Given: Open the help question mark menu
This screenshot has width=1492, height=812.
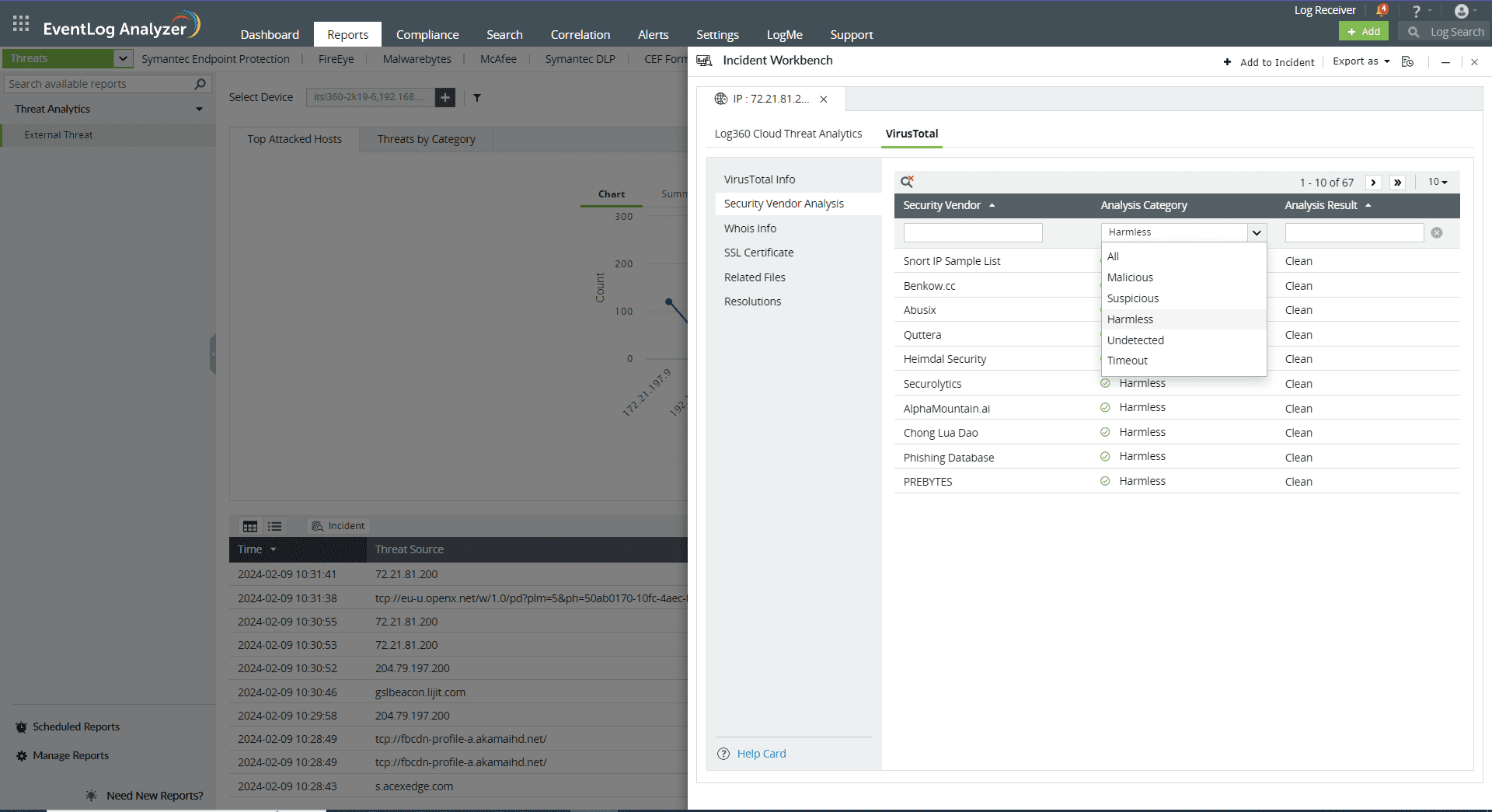Looking at the screenshot, I should [1416, 11].
